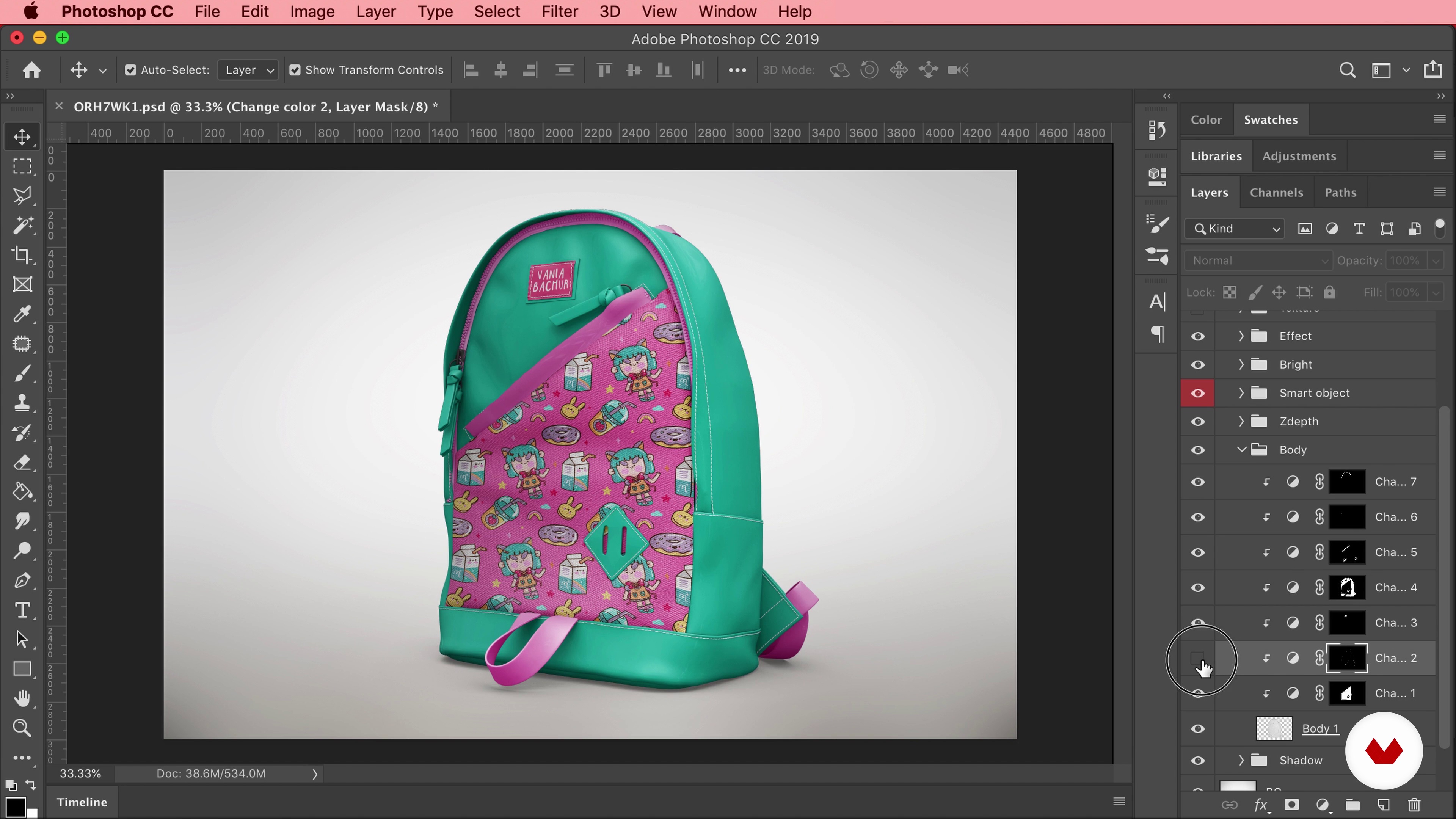This screenshot has height=819, width=1456.
Task: Open the Paragraph panel icon
Action: pos(1156,334)
